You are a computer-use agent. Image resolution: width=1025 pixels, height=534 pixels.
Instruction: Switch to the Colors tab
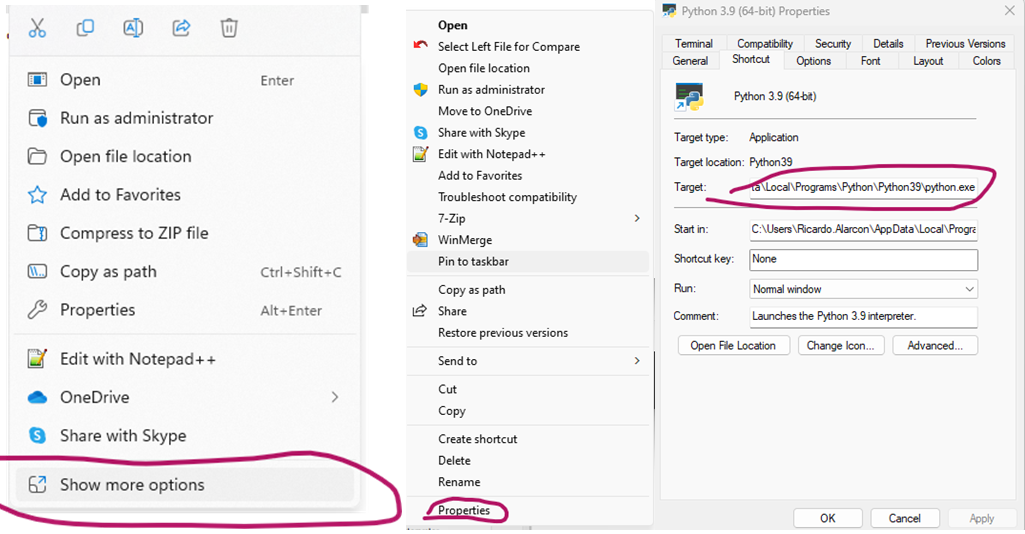pyautogui.click(x=986, y=61)
